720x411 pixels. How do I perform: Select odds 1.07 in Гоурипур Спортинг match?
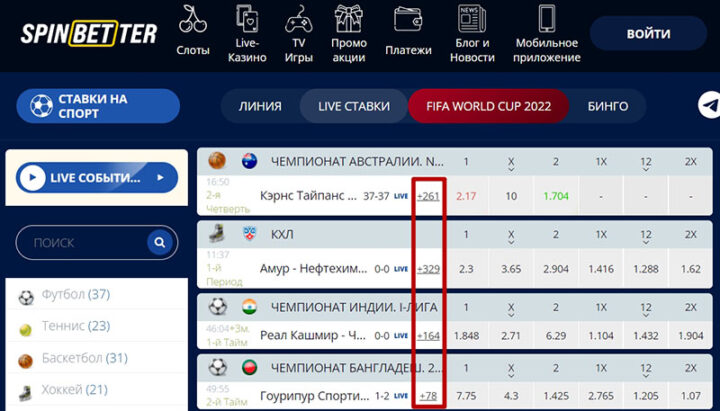pyautogui.click(x=691, y=395)
